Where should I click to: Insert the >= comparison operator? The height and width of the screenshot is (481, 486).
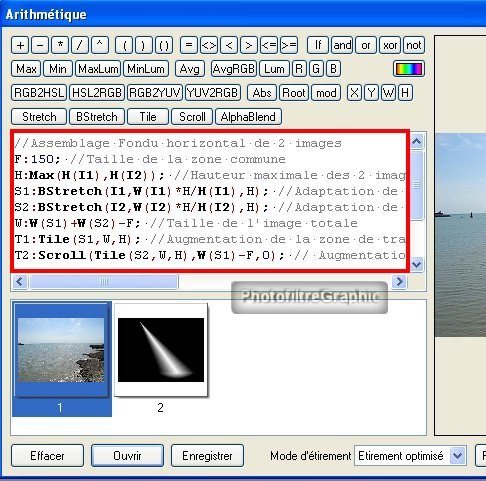tap(289, 45)
